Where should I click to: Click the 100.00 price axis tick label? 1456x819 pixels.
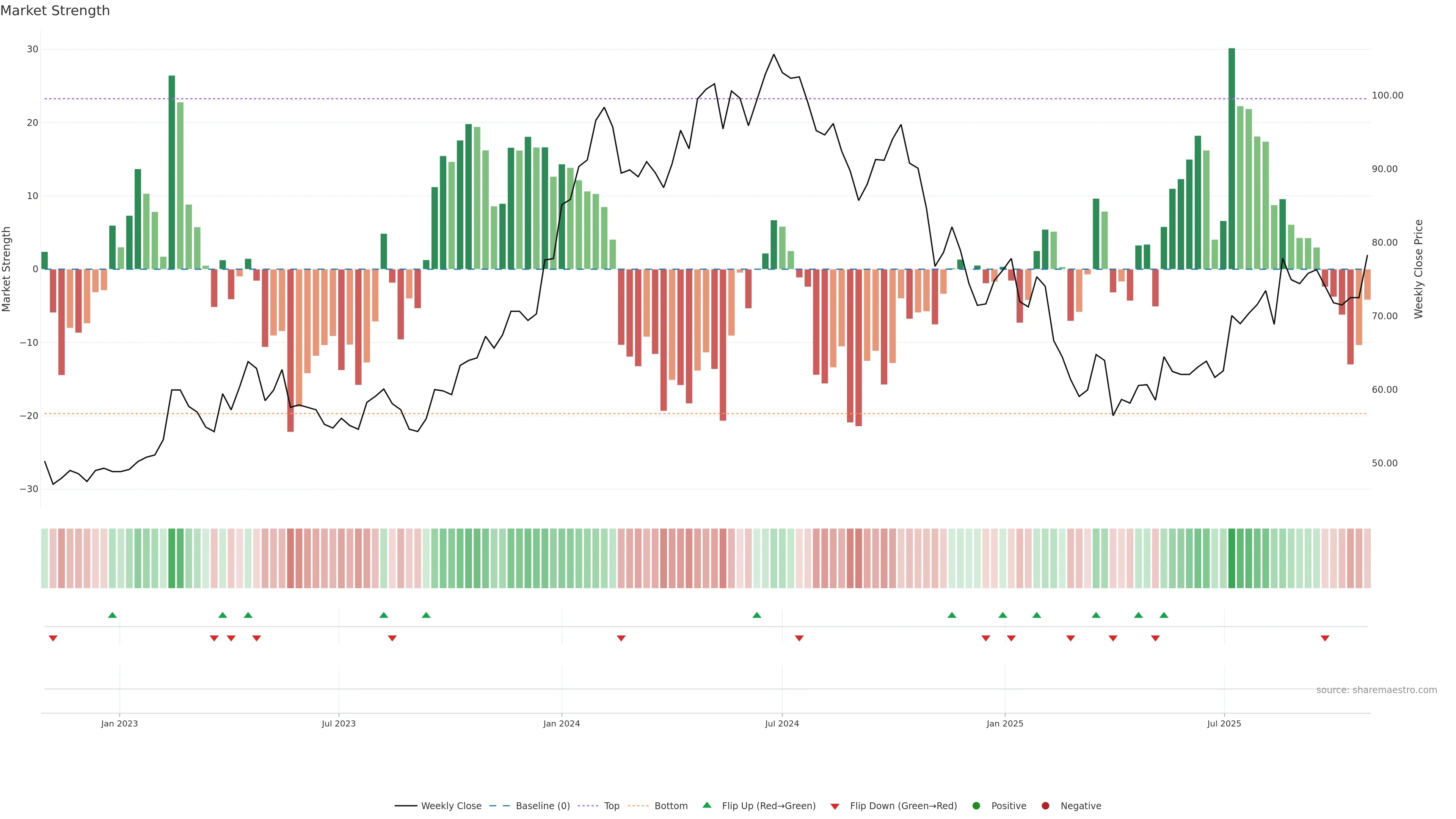[x=1387, y=96]
